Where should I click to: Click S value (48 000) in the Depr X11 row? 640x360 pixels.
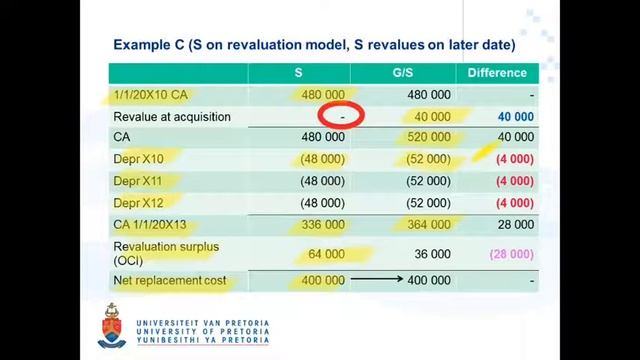click(x=322, y=181)
